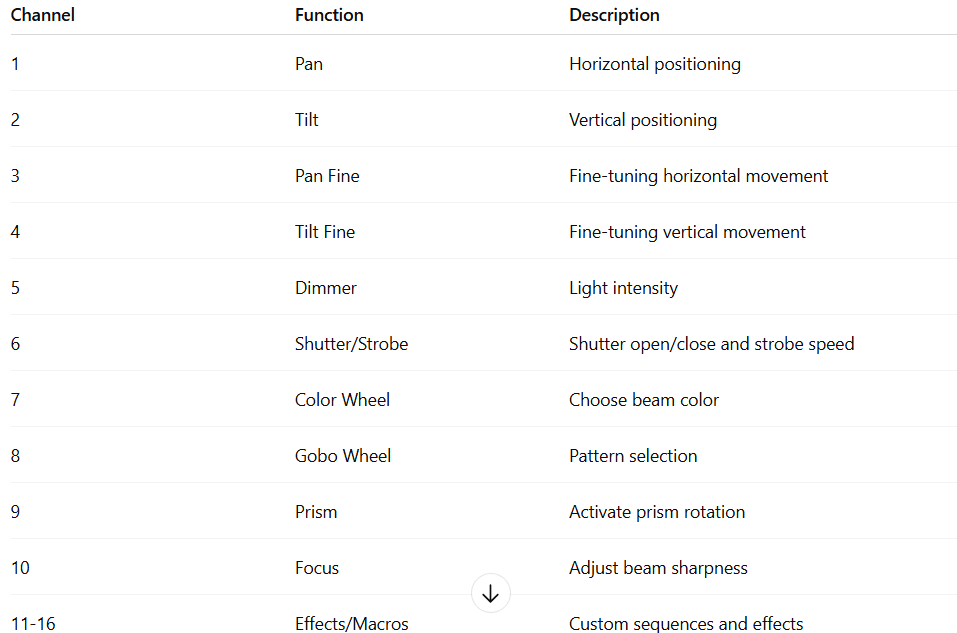
Task: Click the Shutter/Strobe cell
Action: [351, 344]
